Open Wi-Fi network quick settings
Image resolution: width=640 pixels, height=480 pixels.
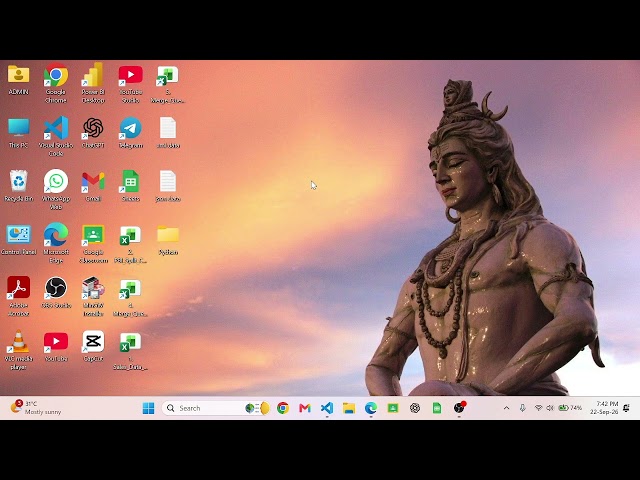coord(538,408)
